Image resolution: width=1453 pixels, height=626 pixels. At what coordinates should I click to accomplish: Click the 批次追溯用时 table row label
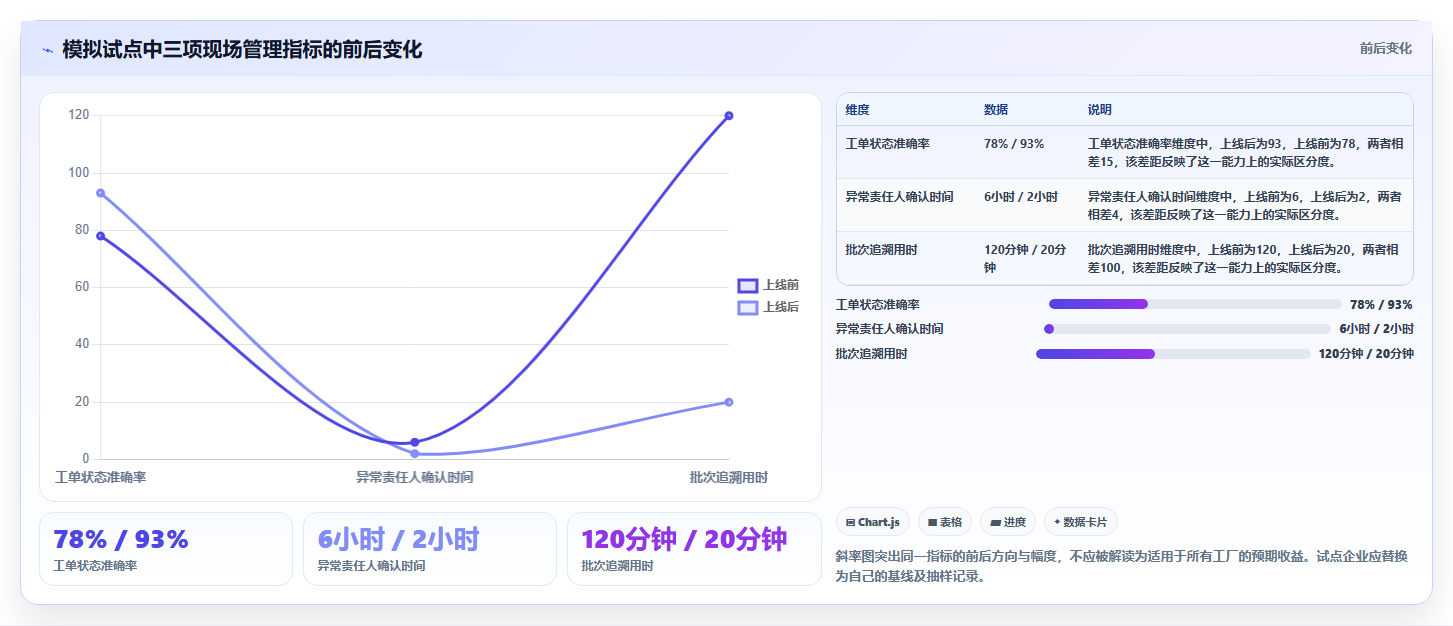882,250
